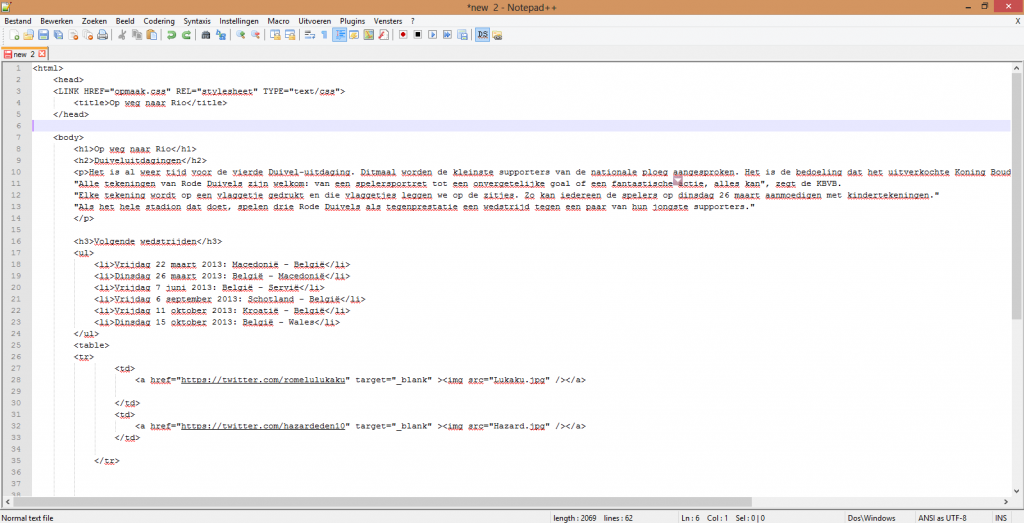The width and height of the screenshot is (1024, 523).
Task: Toggle INS insert mode in status bar
Action: point(1001,518)
